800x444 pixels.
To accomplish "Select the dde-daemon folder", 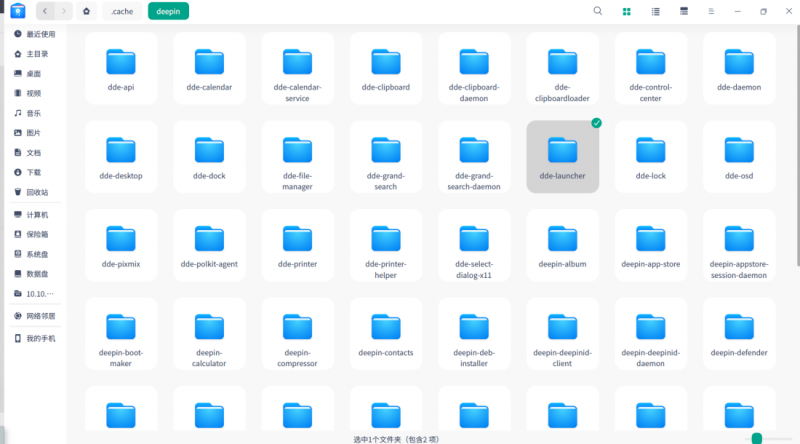I will pos(739,68).
